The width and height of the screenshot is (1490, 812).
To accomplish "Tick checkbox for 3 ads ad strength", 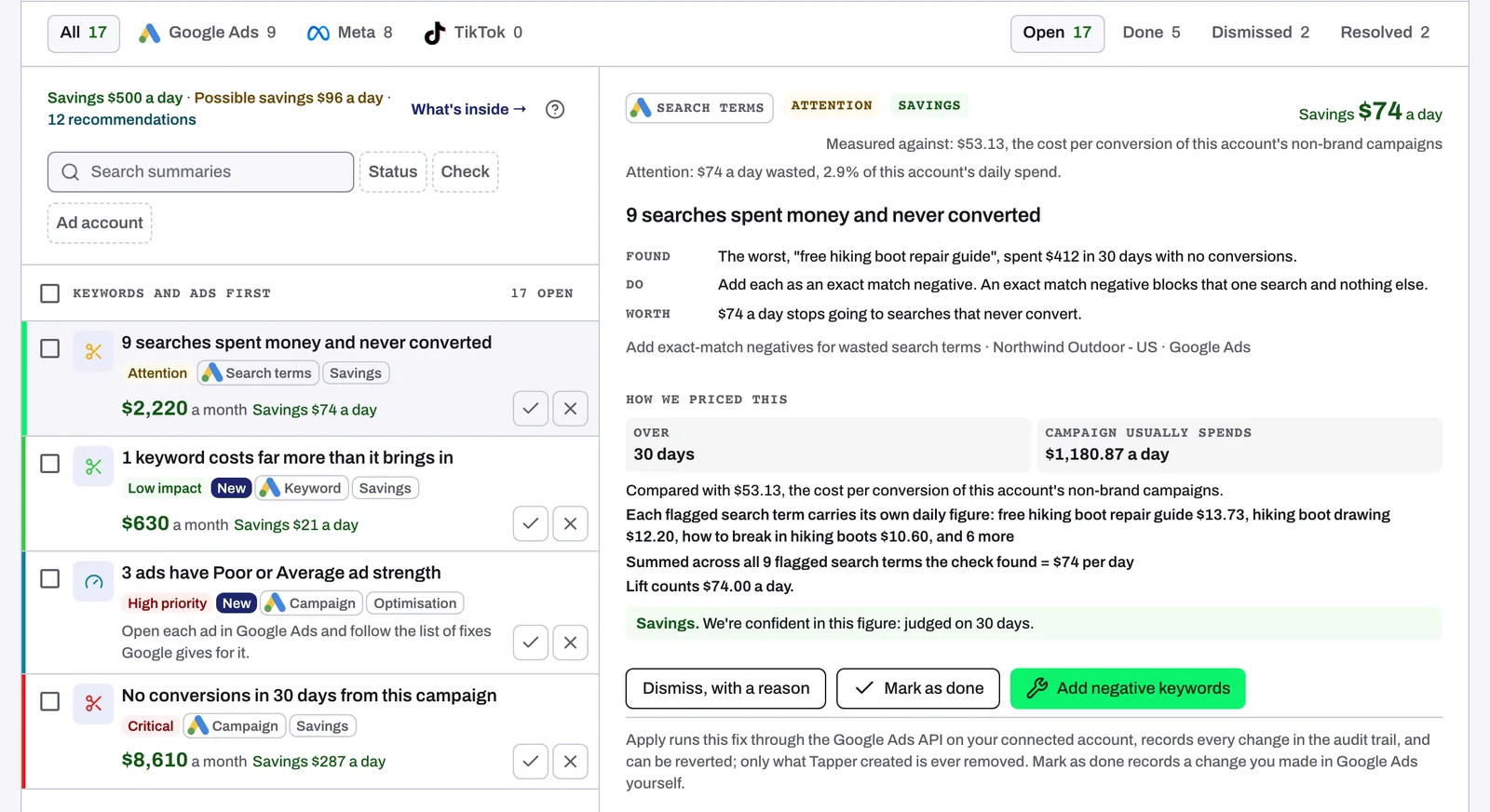I will 50,579.
